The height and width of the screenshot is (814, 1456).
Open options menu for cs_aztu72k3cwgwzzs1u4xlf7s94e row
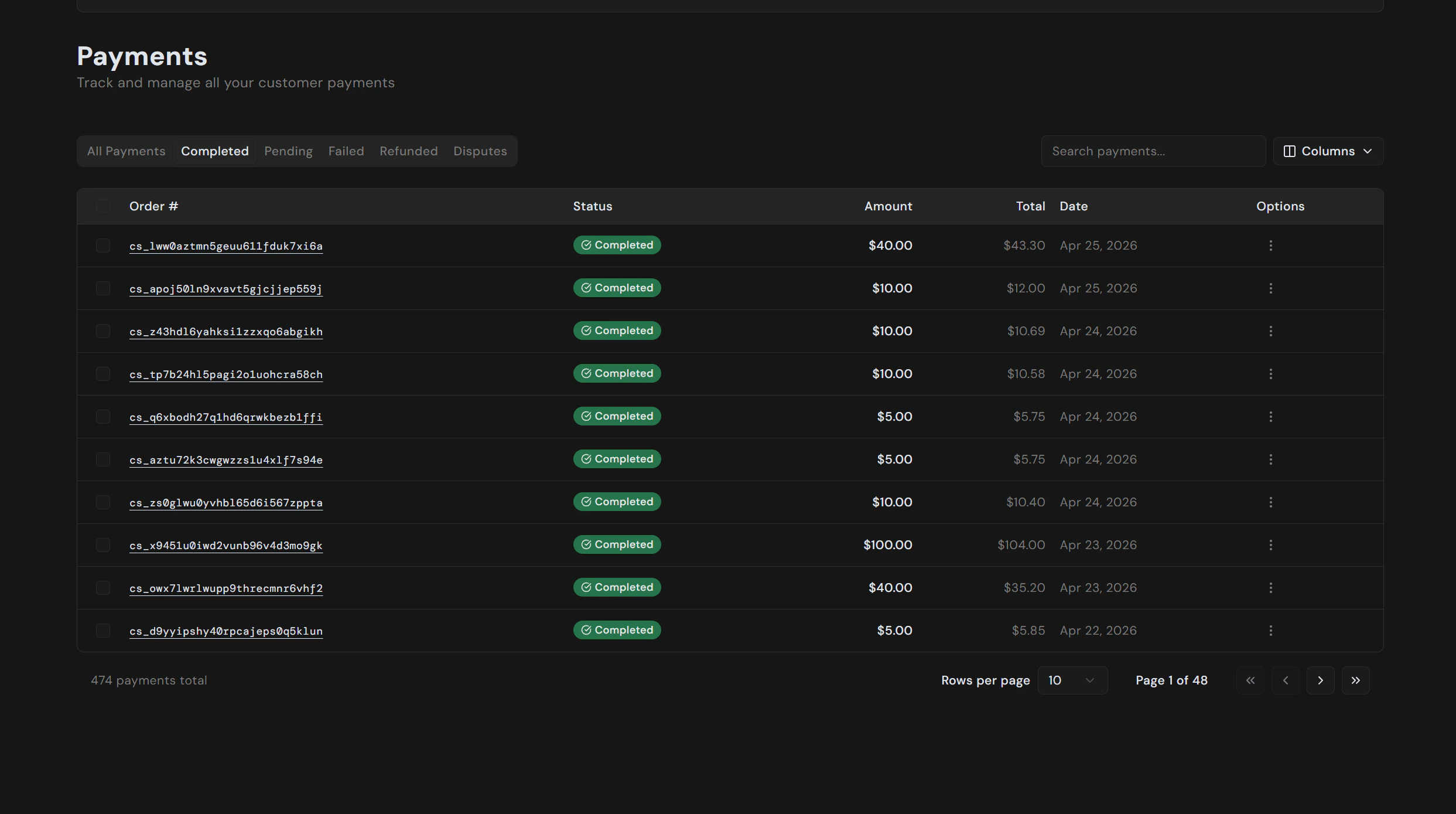coord(1270,459)
